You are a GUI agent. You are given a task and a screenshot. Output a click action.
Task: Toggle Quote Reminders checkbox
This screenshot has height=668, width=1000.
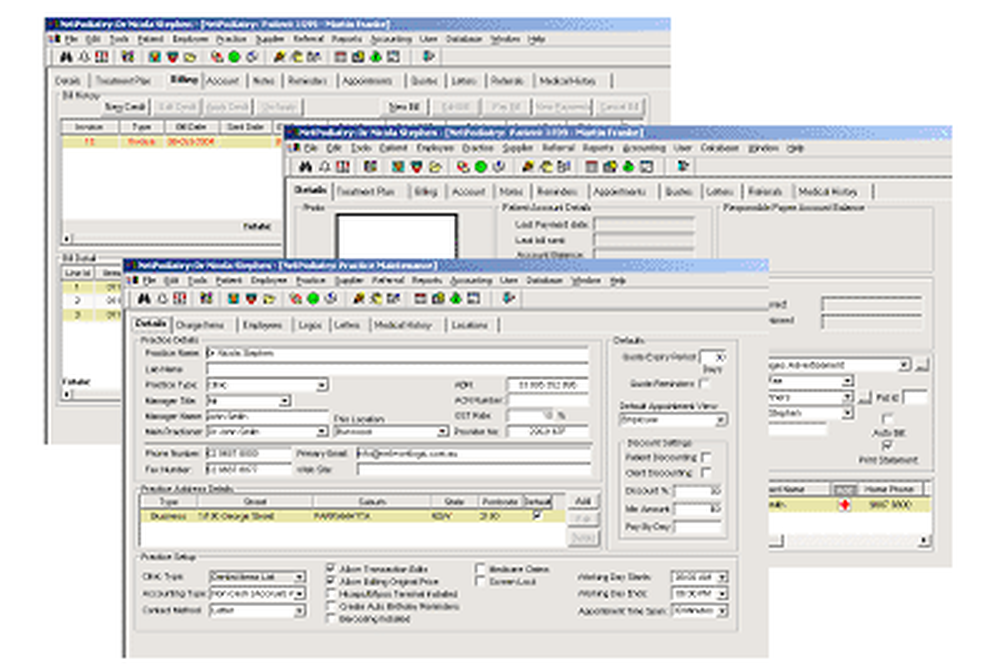[704, 383]
